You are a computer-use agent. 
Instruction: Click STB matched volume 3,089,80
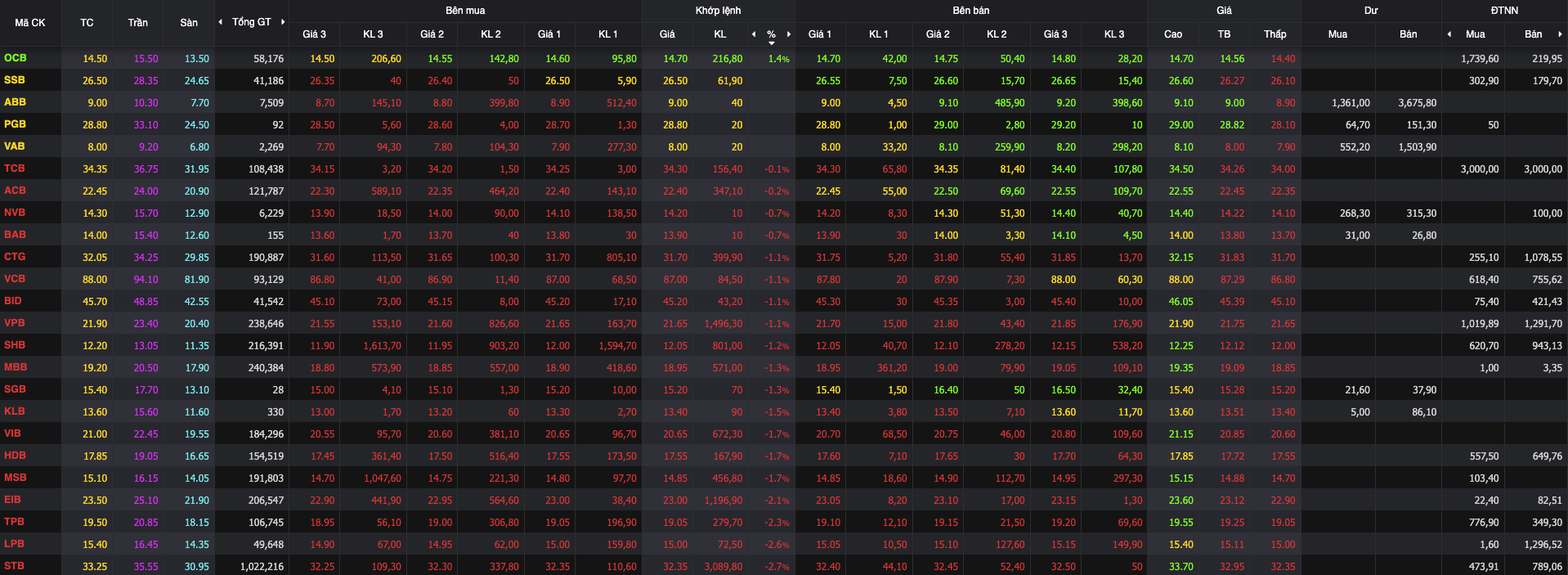[x=723, y=566]
